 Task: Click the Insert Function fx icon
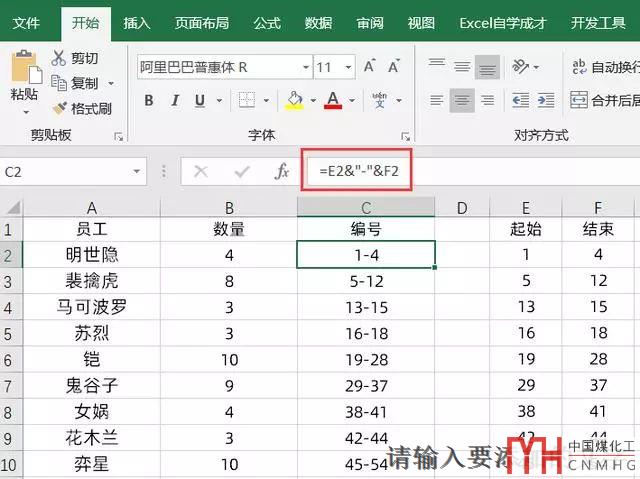click(282, 172)
